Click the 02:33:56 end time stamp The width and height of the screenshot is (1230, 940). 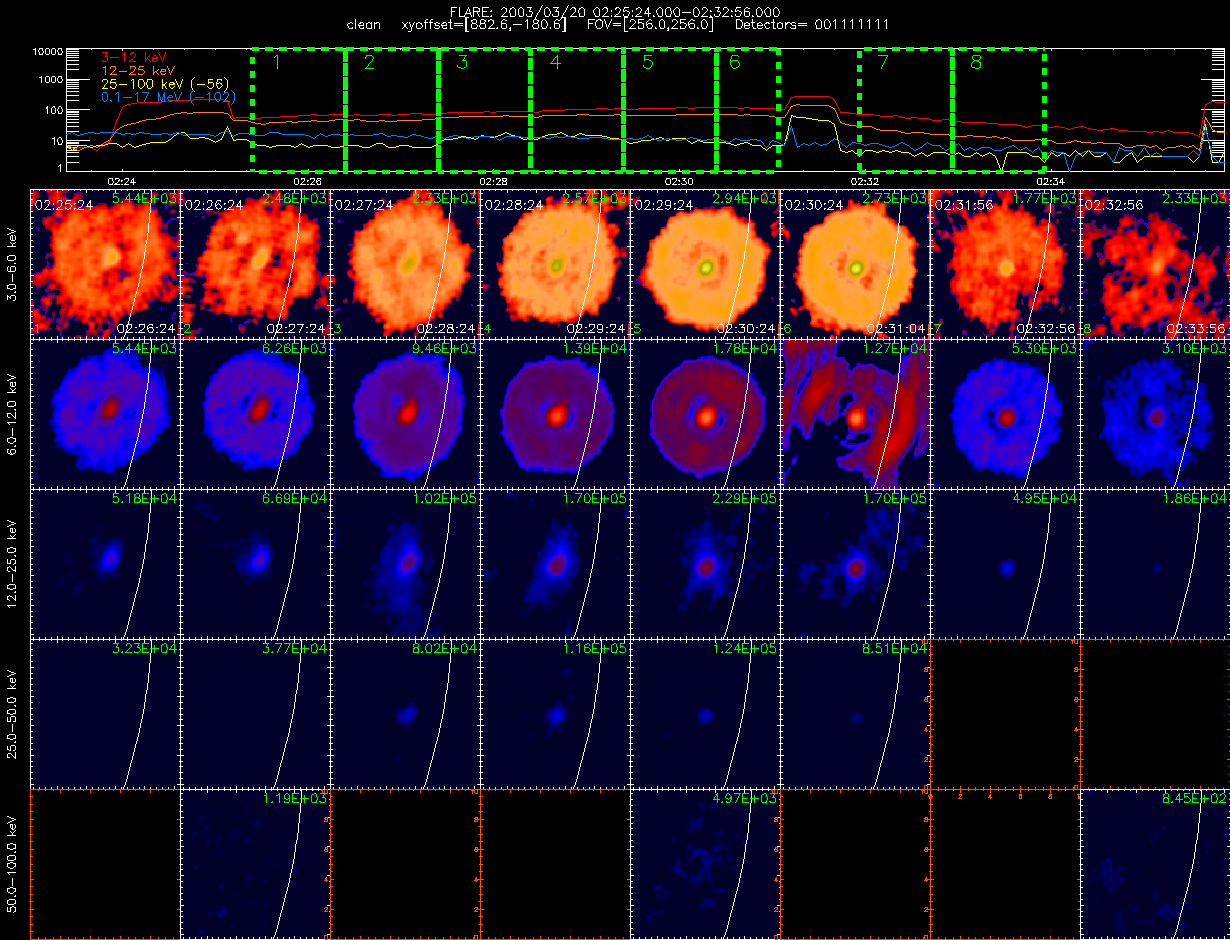[1197, 328]
